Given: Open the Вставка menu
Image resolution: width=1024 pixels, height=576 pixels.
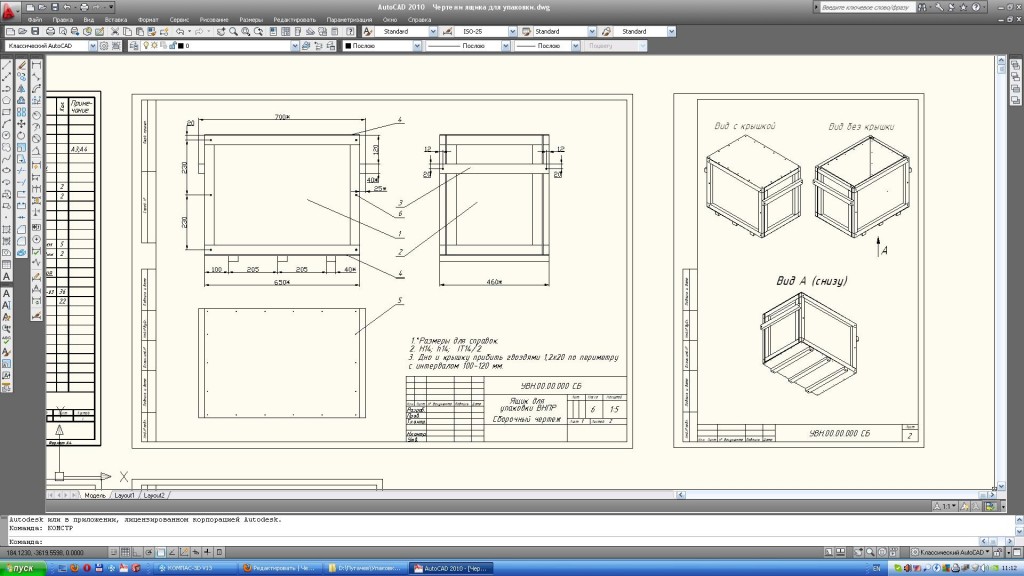Looking at the screenshot, I should click(116, 20).
